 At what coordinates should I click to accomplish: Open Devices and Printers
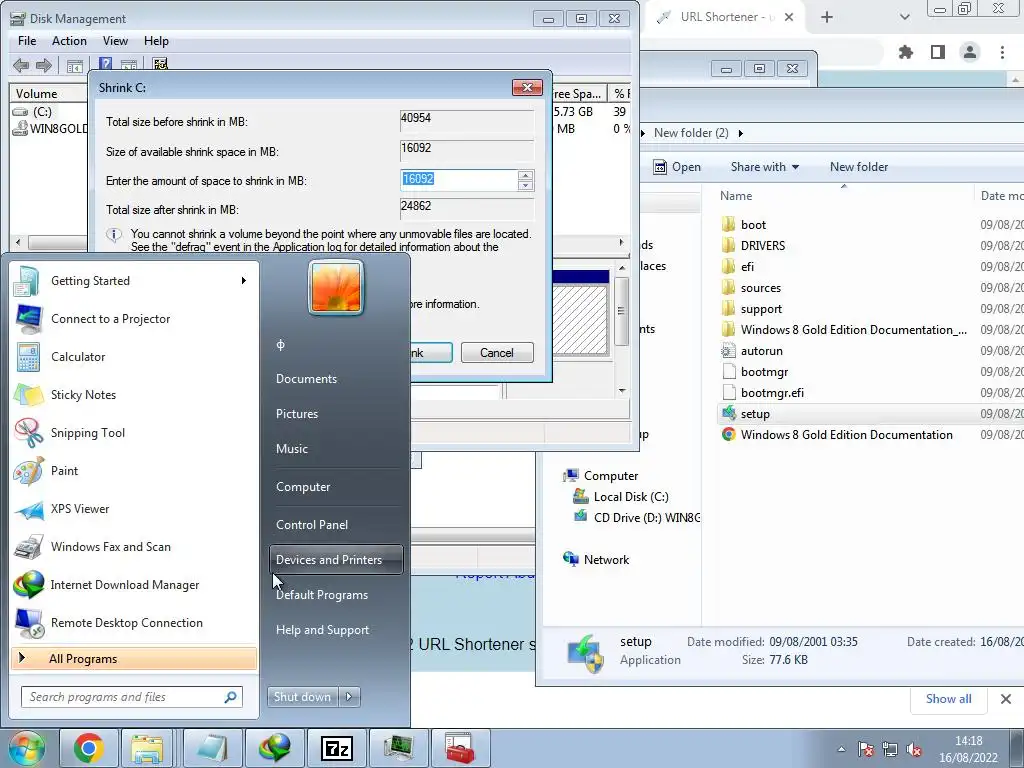coord(336,560)
